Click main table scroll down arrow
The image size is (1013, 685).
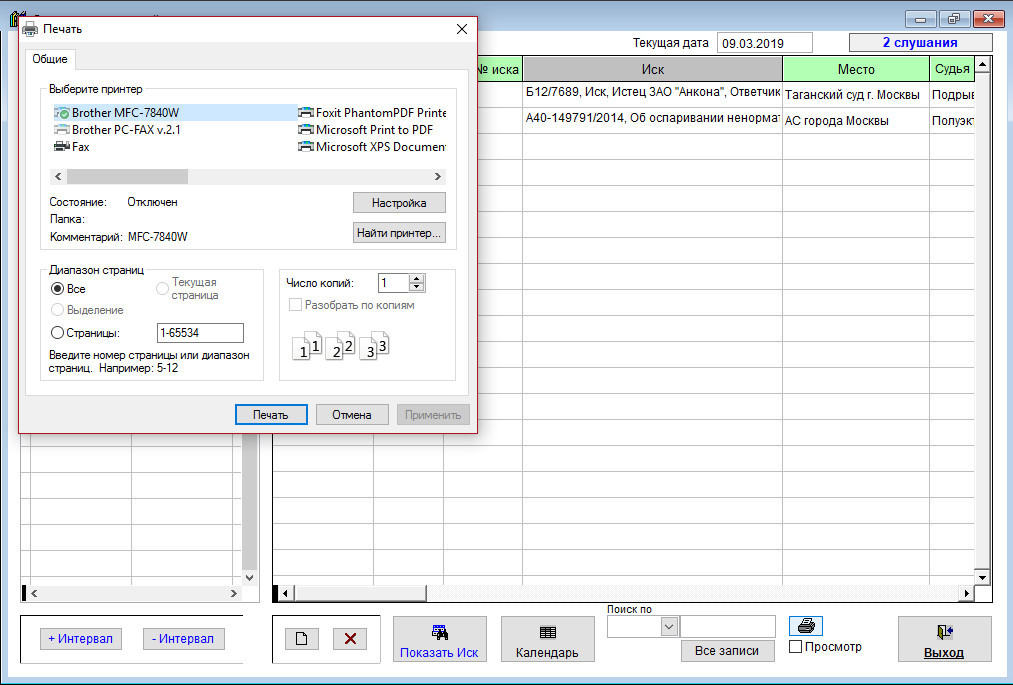(983, 577)
